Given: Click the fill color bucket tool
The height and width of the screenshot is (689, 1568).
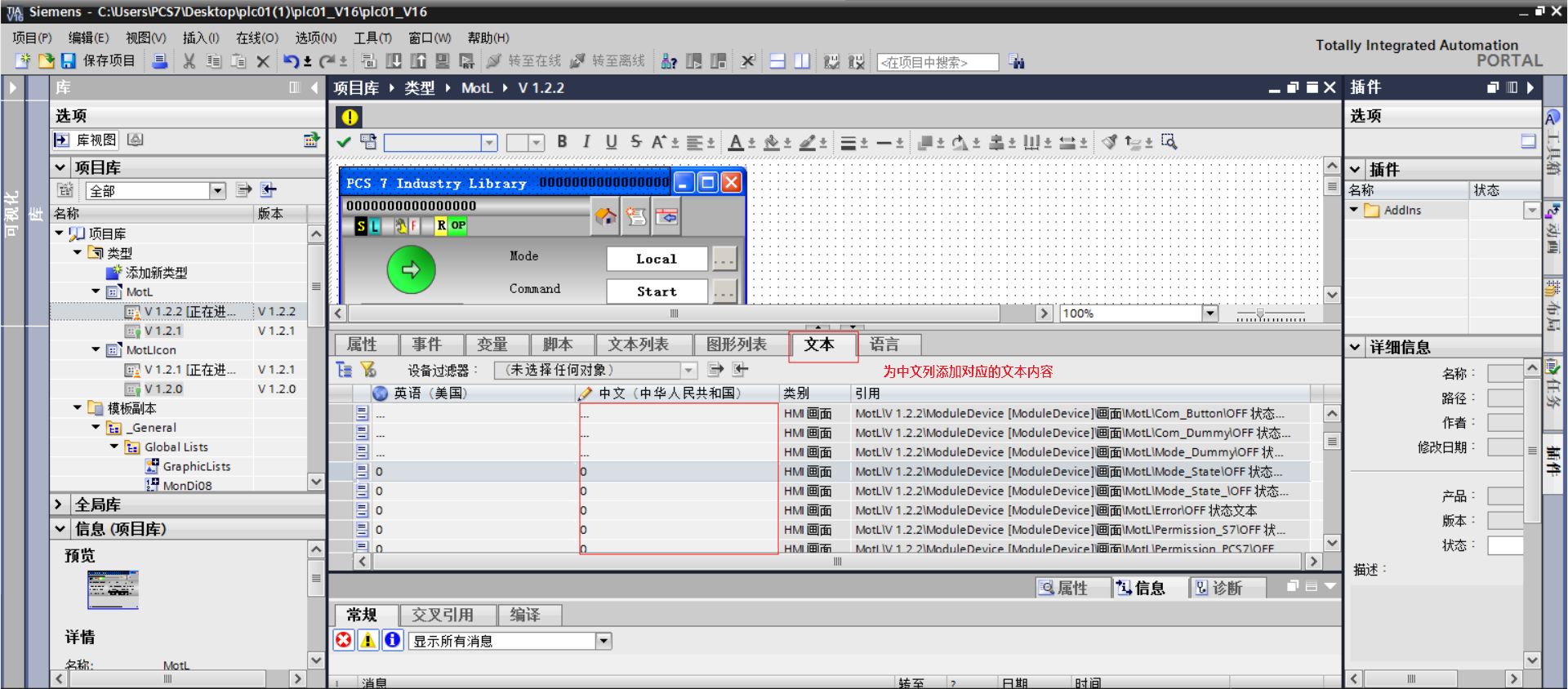Looking at the screenshot, I should 772,142.
